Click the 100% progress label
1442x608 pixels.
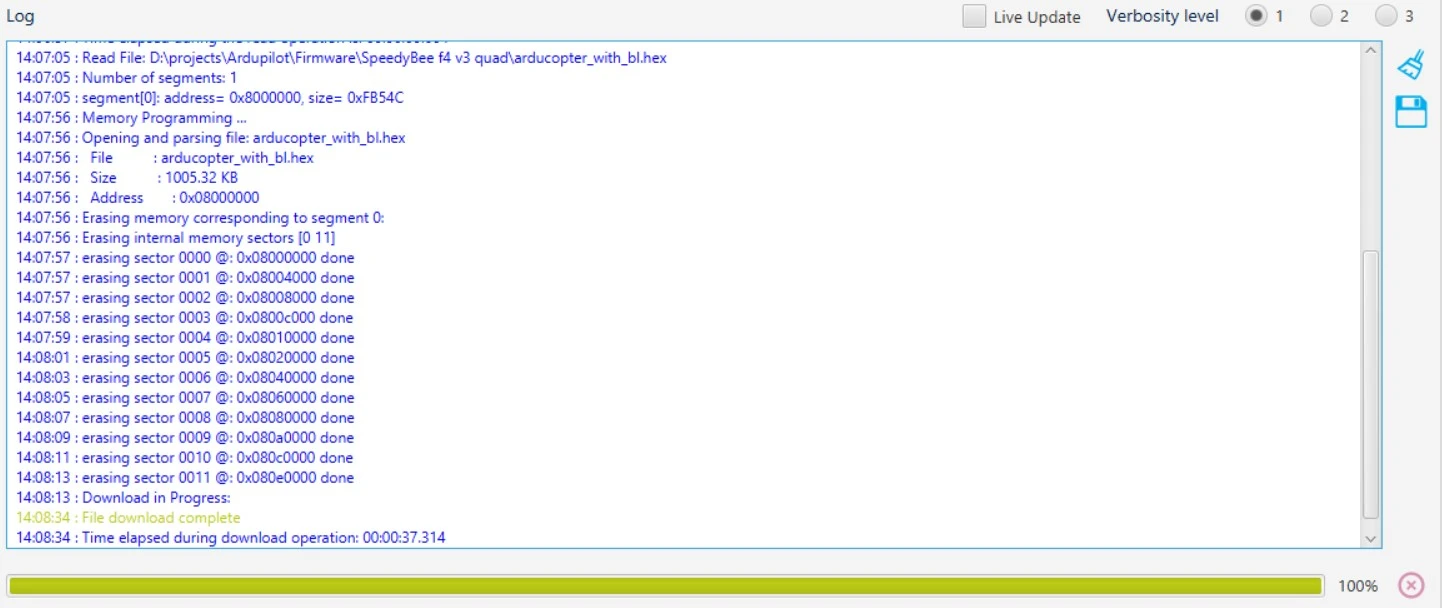[1360, 585]
